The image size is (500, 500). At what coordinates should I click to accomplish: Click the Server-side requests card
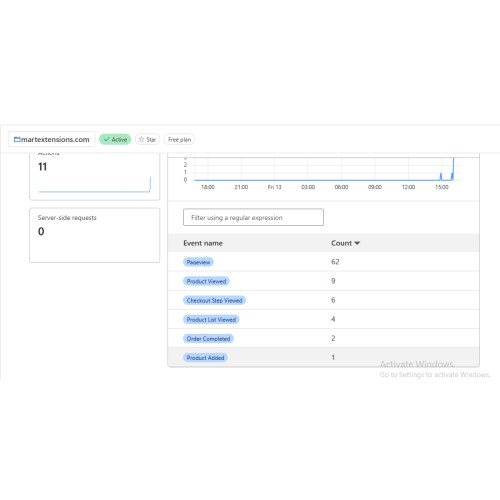coord(95,235)
